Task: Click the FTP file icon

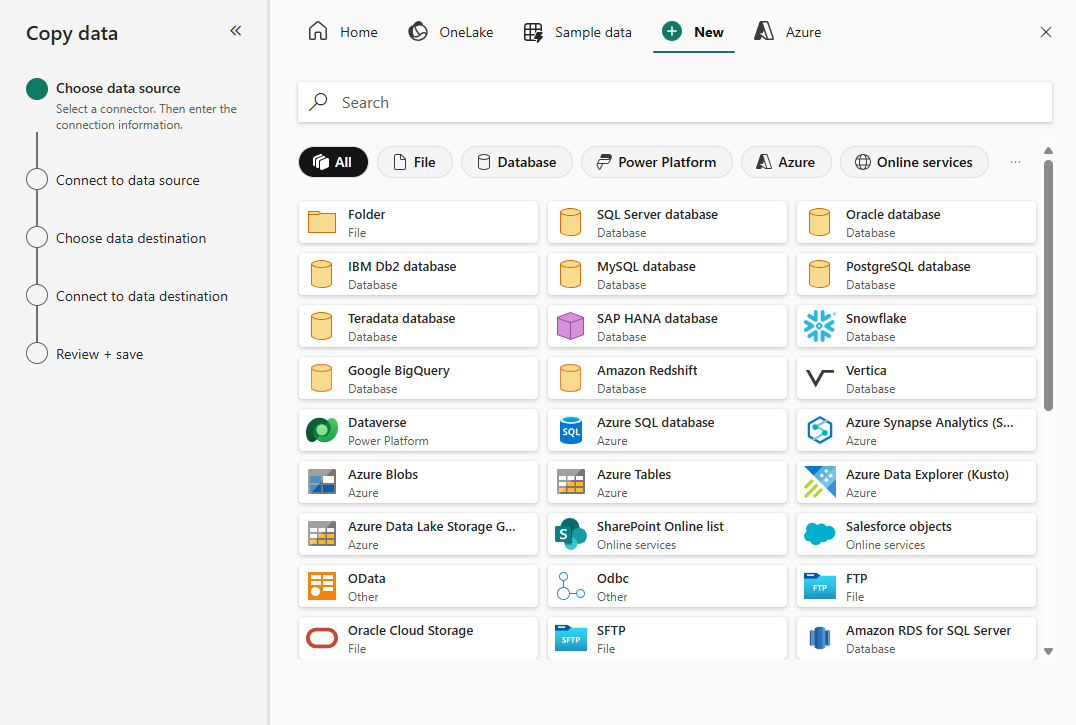Action: (x=819, y=586)
